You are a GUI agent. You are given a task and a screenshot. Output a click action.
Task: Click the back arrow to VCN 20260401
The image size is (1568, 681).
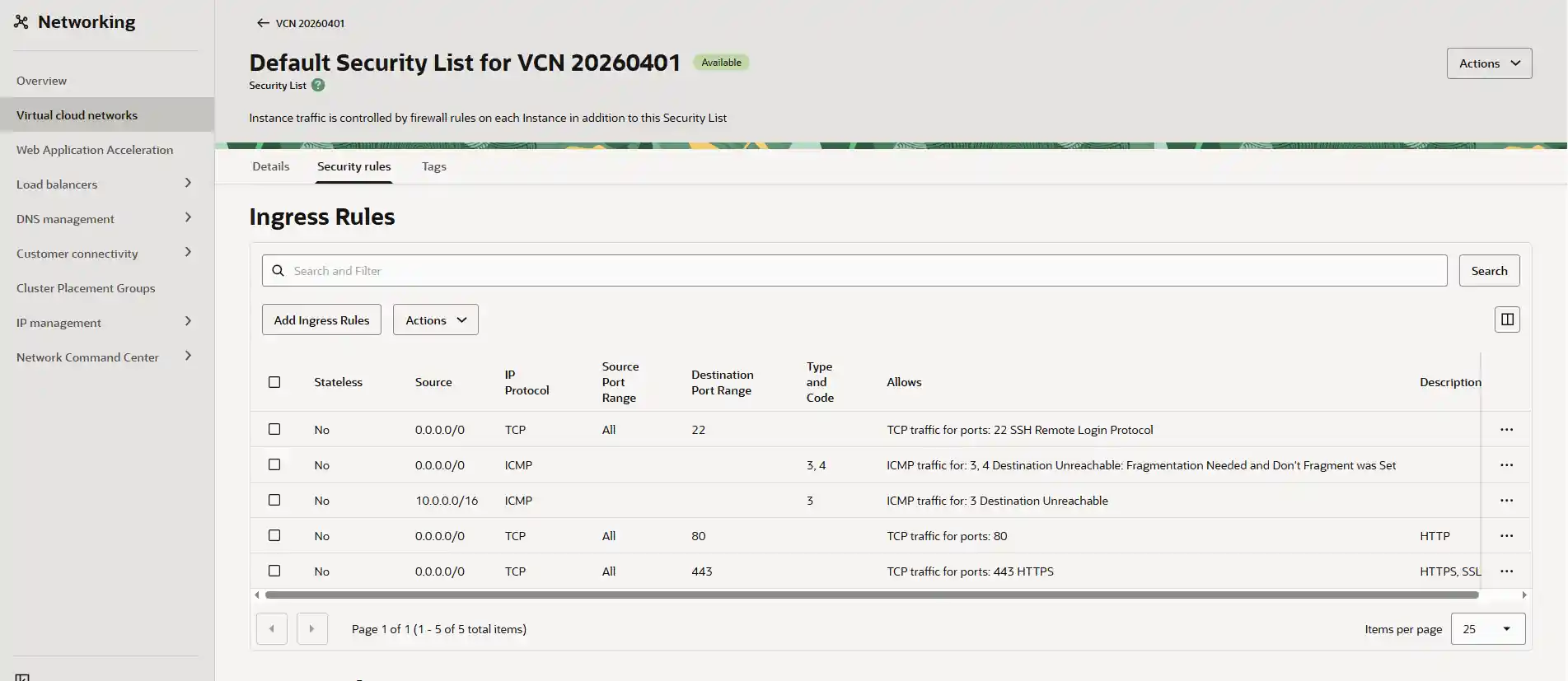pyautogui.click(x=263, y=23)
